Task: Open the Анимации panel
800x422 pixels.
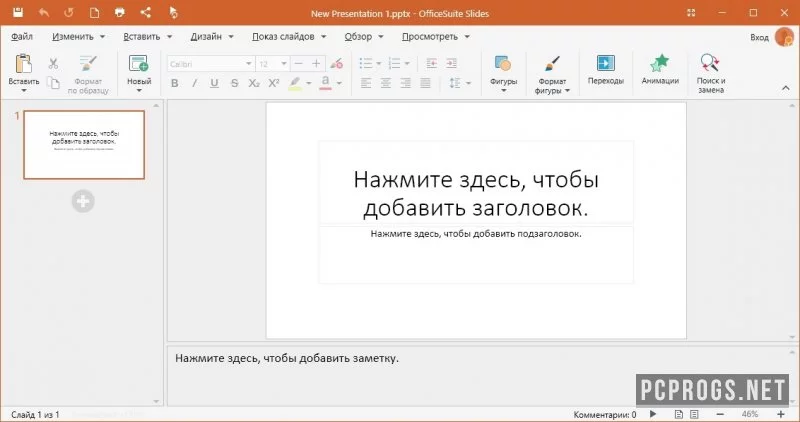Action: pos(660,69)
